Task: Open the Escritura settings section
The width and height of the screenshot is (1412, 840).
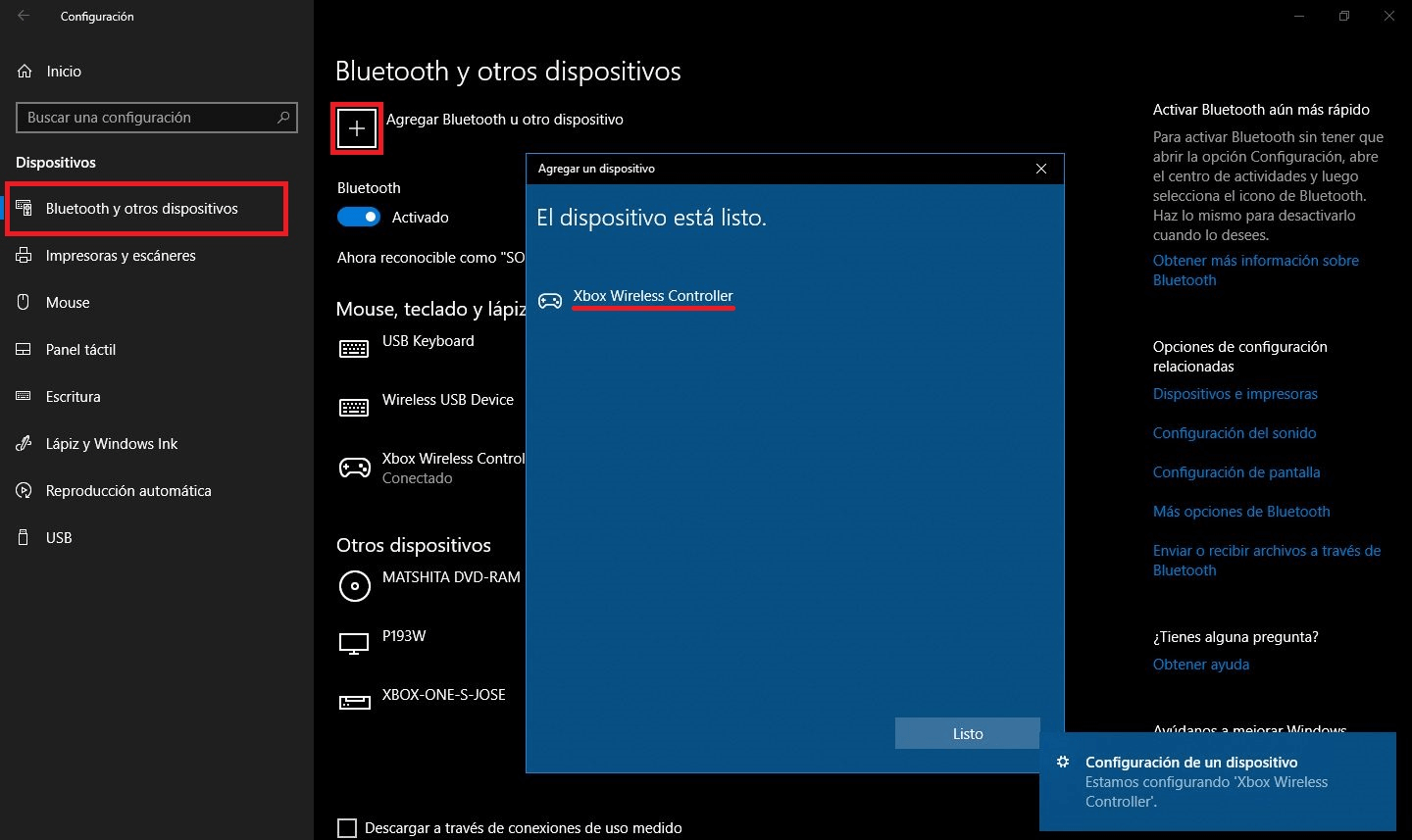Action: pyautogui.click(x=73, y=397)
